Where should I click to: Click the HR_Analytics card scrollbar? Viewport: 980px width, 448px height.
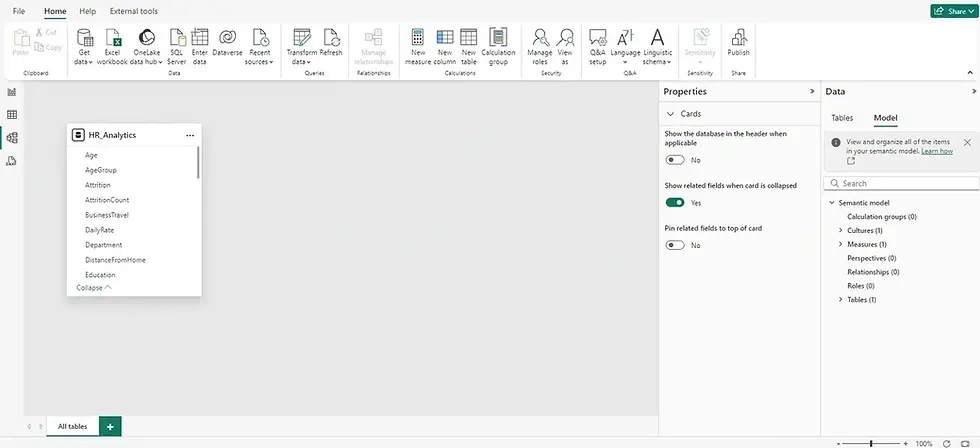(198, 162)
